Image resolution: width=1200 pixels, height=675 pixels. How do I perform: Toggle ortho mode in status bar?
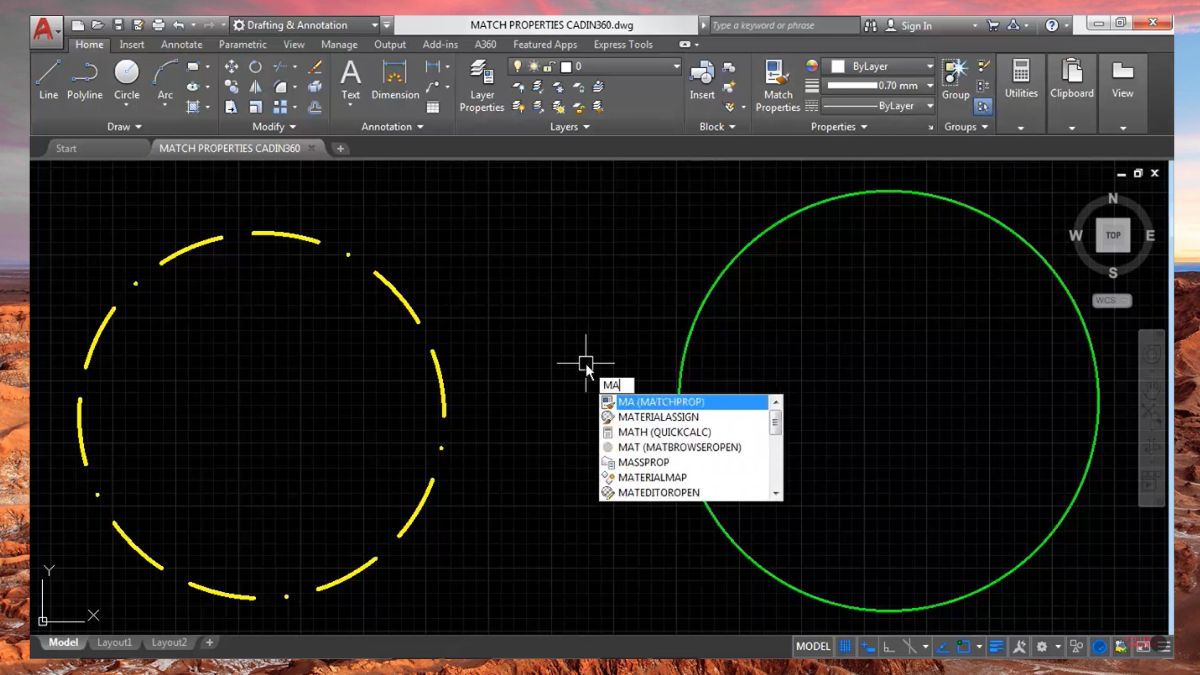coord(889,647)
